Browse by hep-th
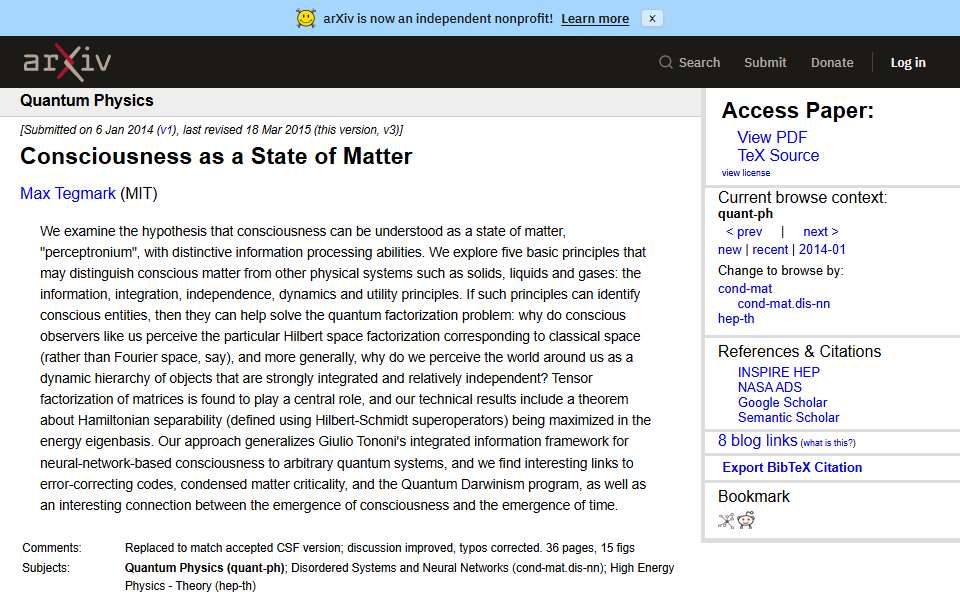Image resolution: width=960 pixels, height=600 pixels. (736, 319)
